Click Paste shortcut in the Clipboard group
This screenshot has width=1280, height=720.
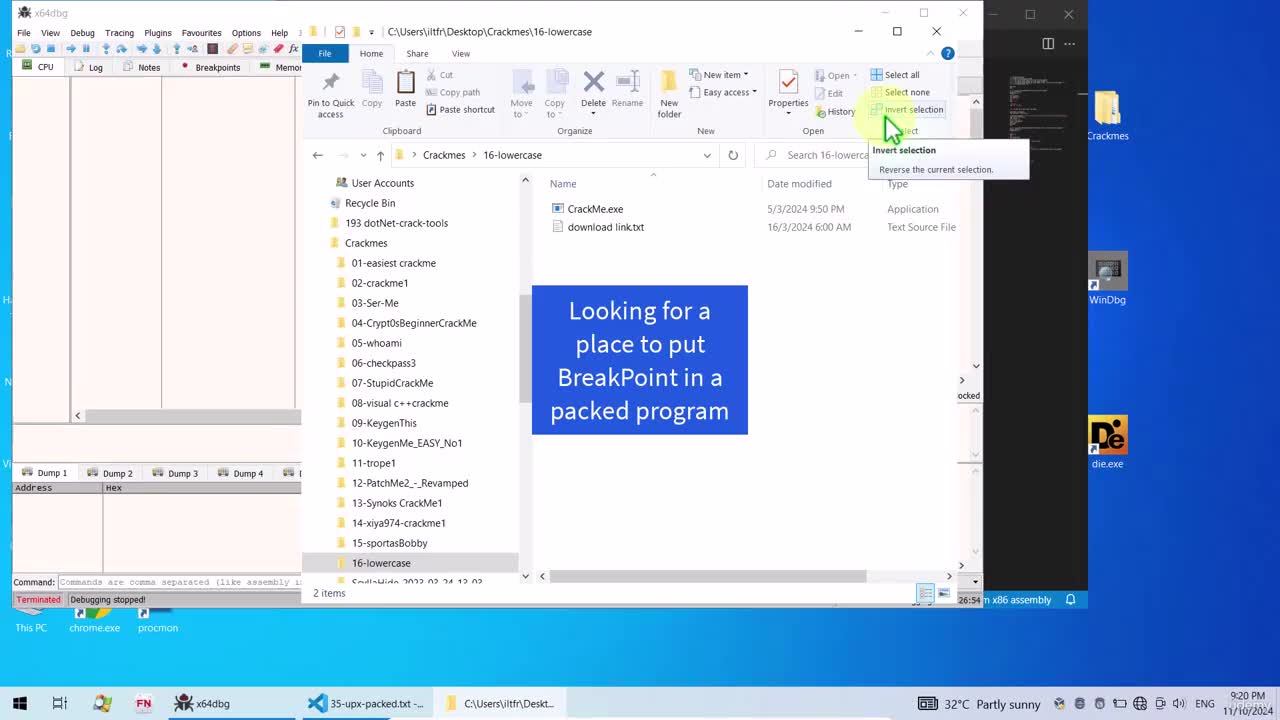(460, 110)
